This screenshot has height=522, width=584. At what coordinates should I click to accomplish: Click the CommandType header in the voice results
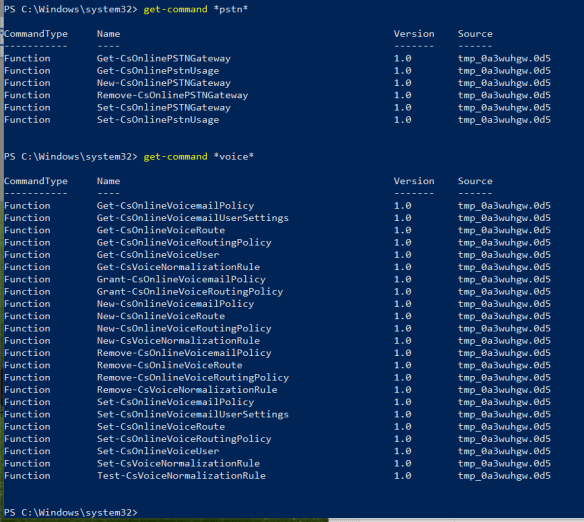(36, 181)
